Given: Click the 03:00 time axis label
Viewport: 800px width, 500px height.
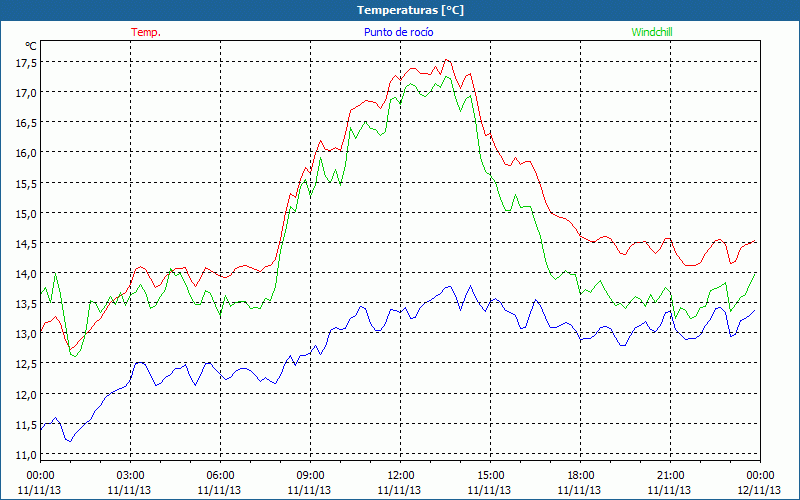Looking at the screenshot, I should click(131, 476).
